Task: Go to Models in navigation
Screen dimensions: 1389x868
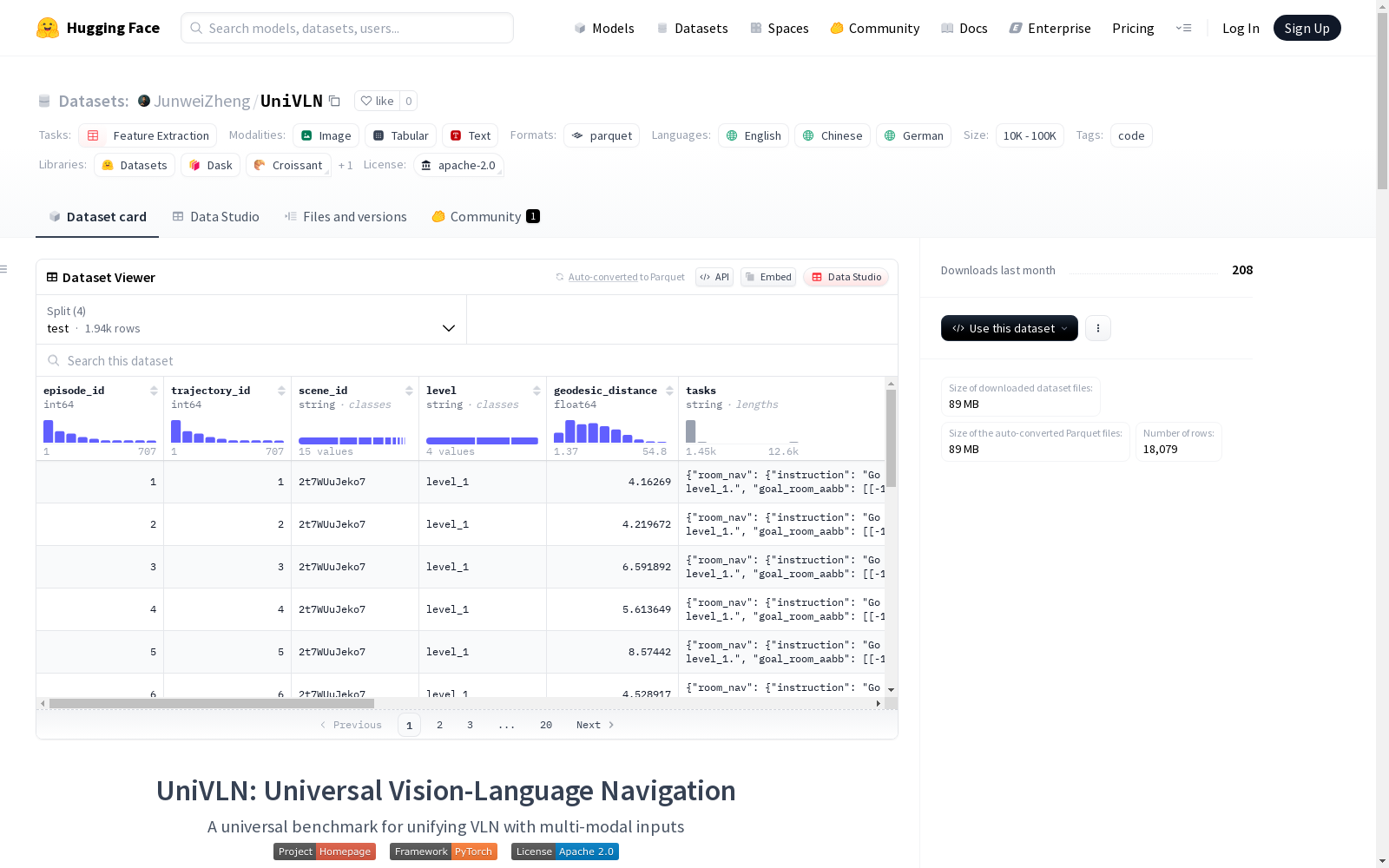Action: 604,28
